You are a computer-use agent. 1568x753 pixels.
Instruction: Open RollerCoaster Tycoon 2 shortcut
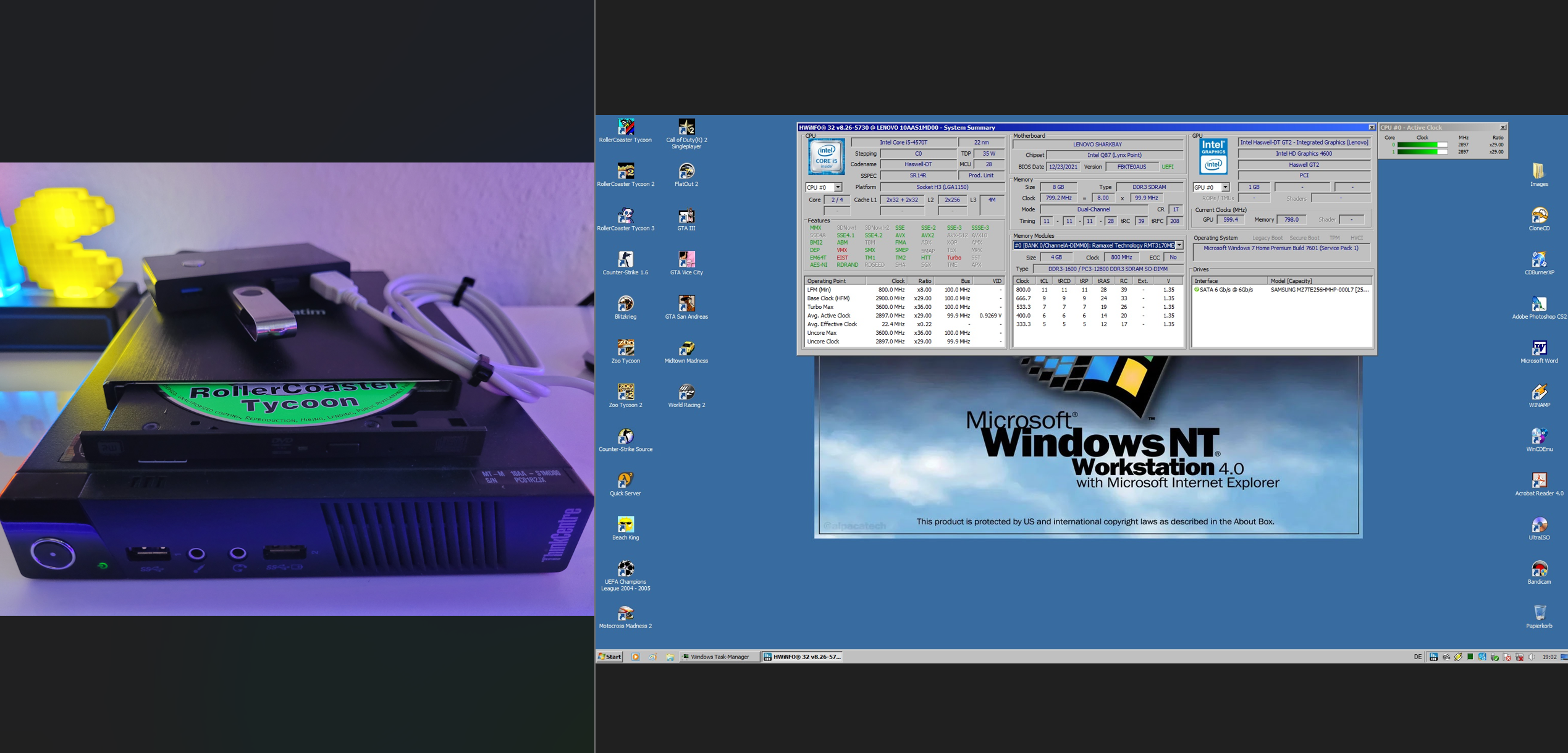pyautogui.click(x=625, y=175)
